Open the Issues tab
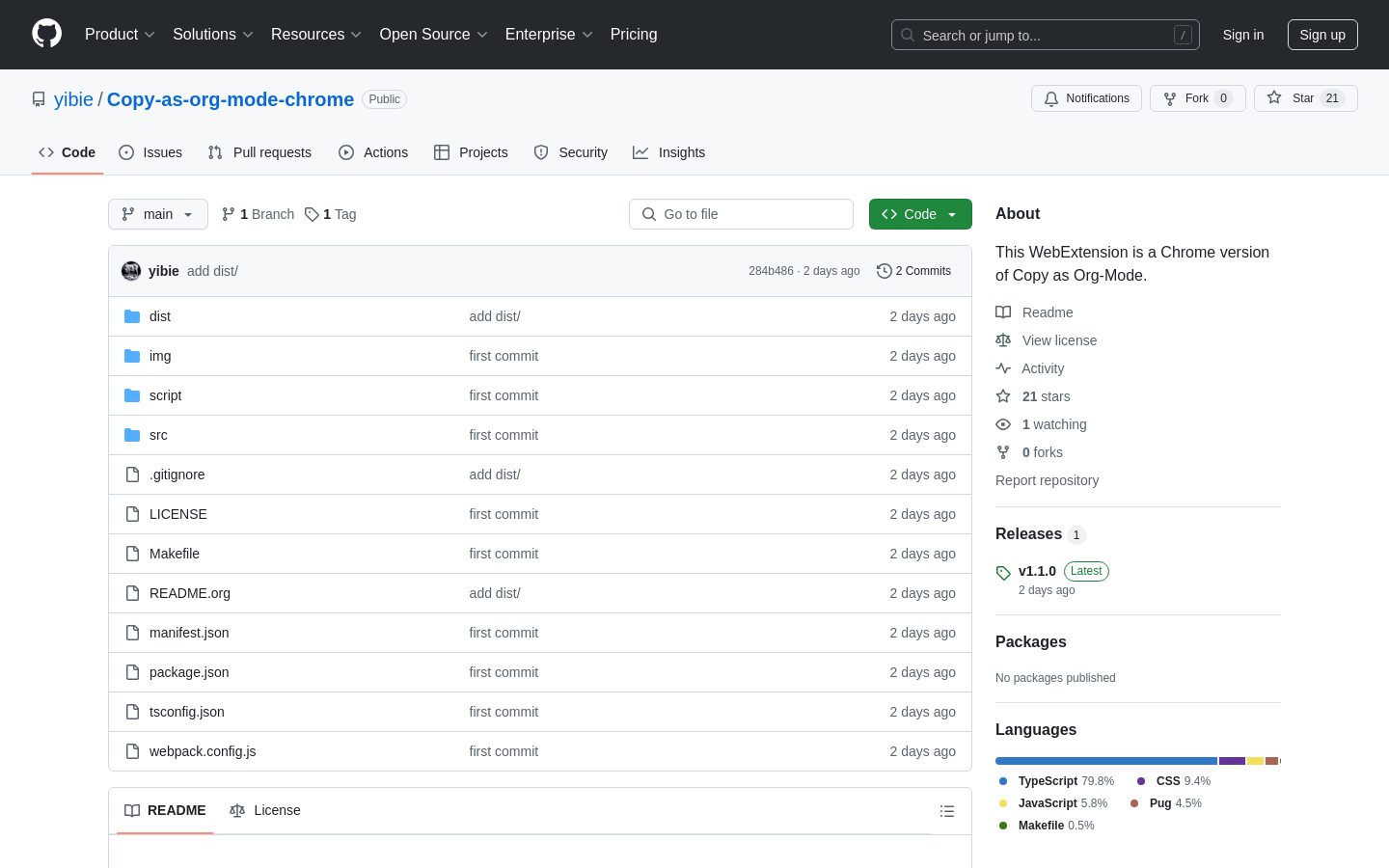The image size is (1389, 868). tap(150, 152)
